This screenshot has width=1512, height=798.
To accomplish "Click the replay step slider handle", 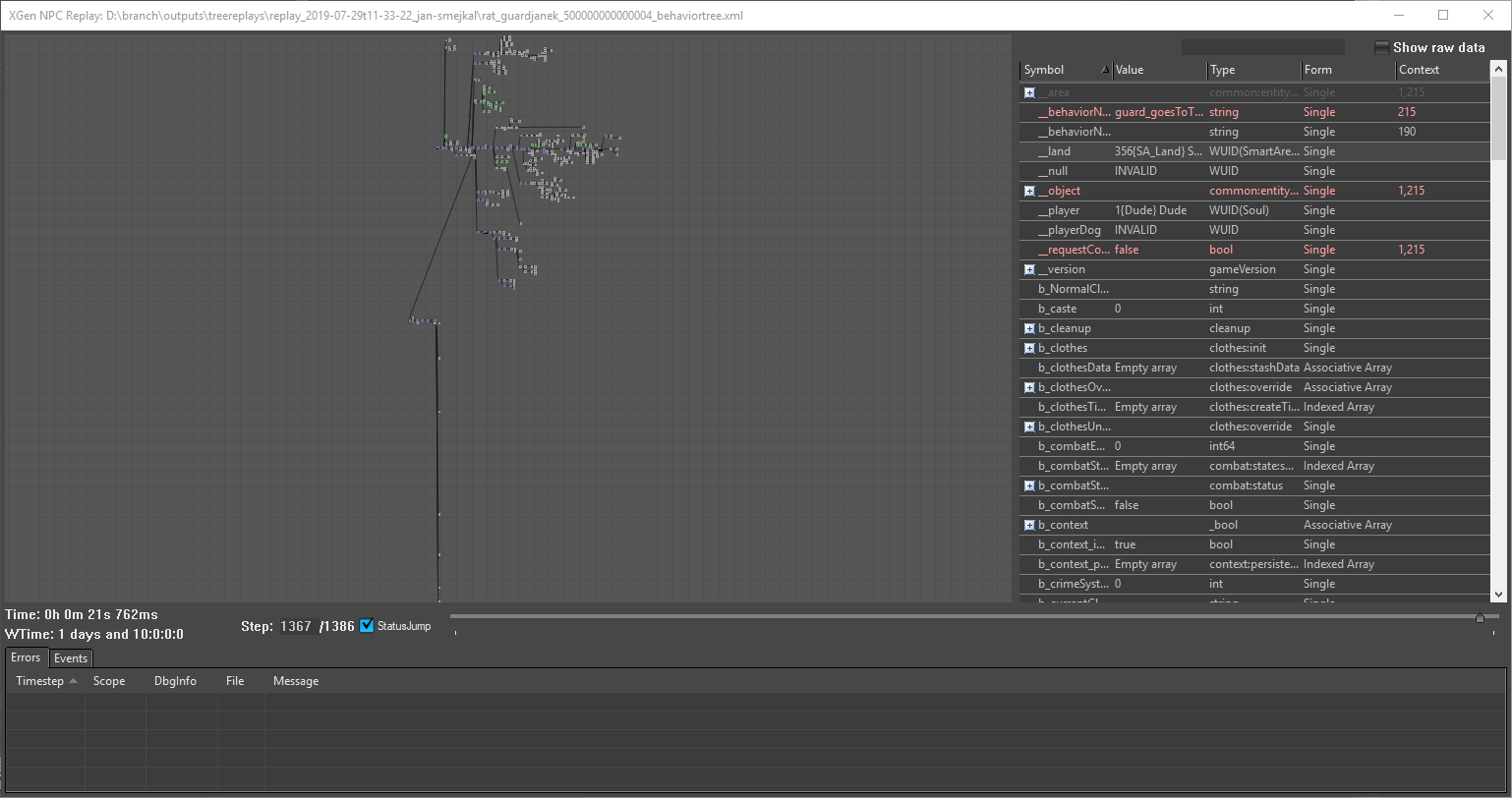I will 1480,617.
